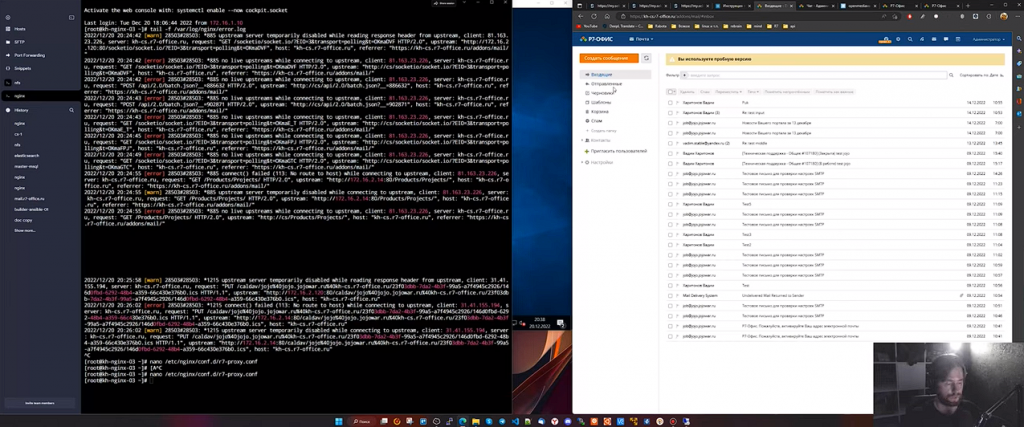Tick the checkbox of the Mail Delivery System row
1024x427 pixels.
670,296
